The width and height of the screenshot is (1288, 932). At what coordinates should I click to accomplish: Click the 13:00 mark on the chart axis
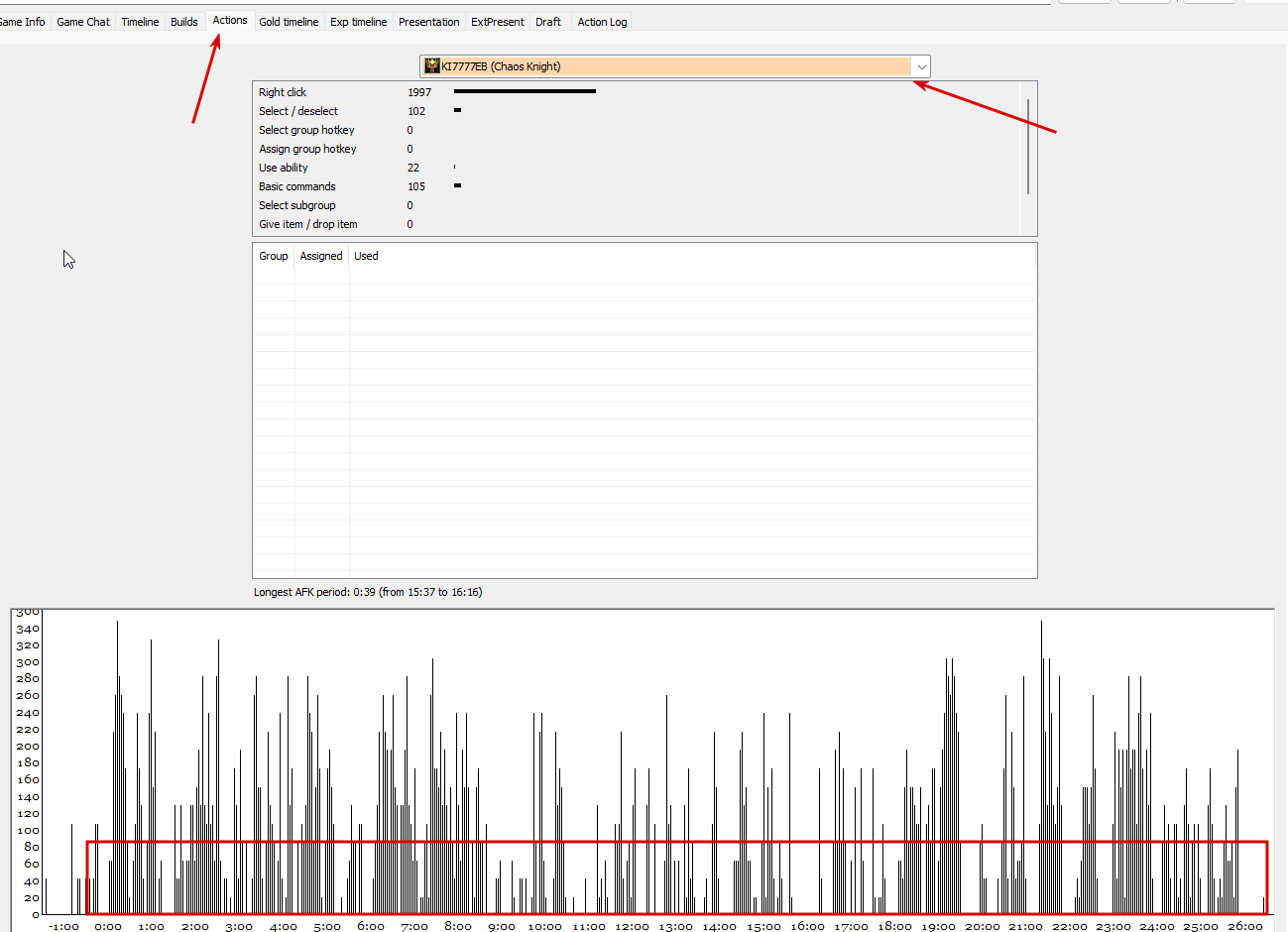(675, 926)
